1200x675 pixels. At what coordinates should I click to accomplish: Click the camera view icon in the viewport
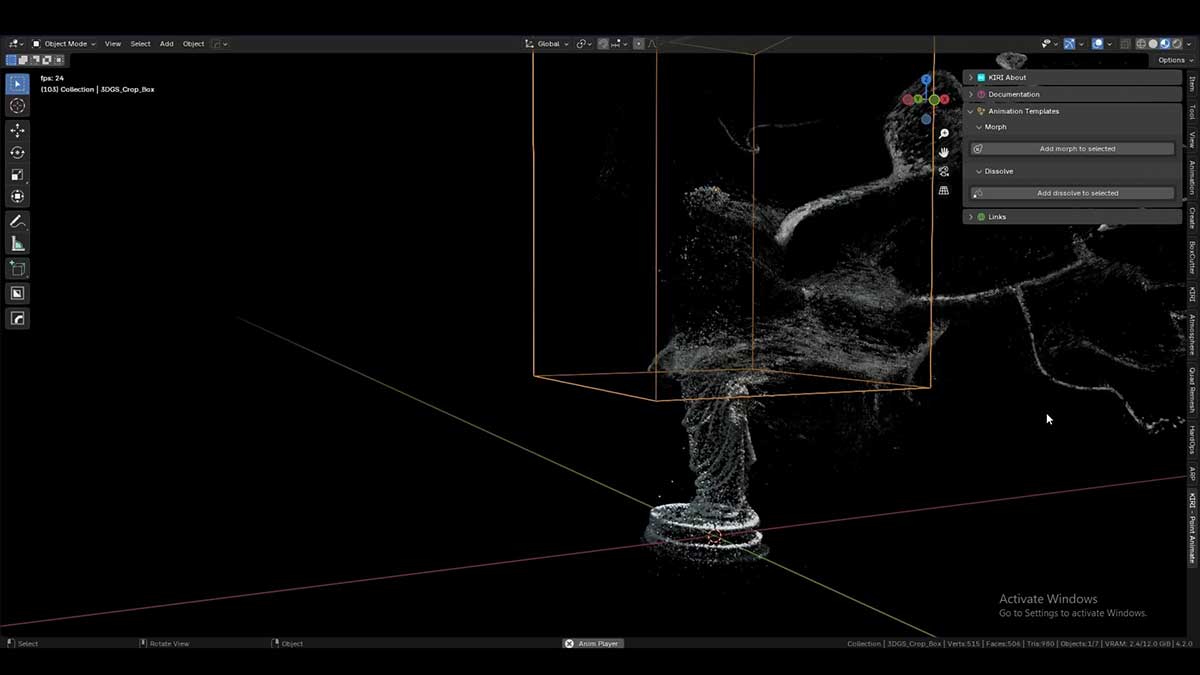(x=943, y=171)
